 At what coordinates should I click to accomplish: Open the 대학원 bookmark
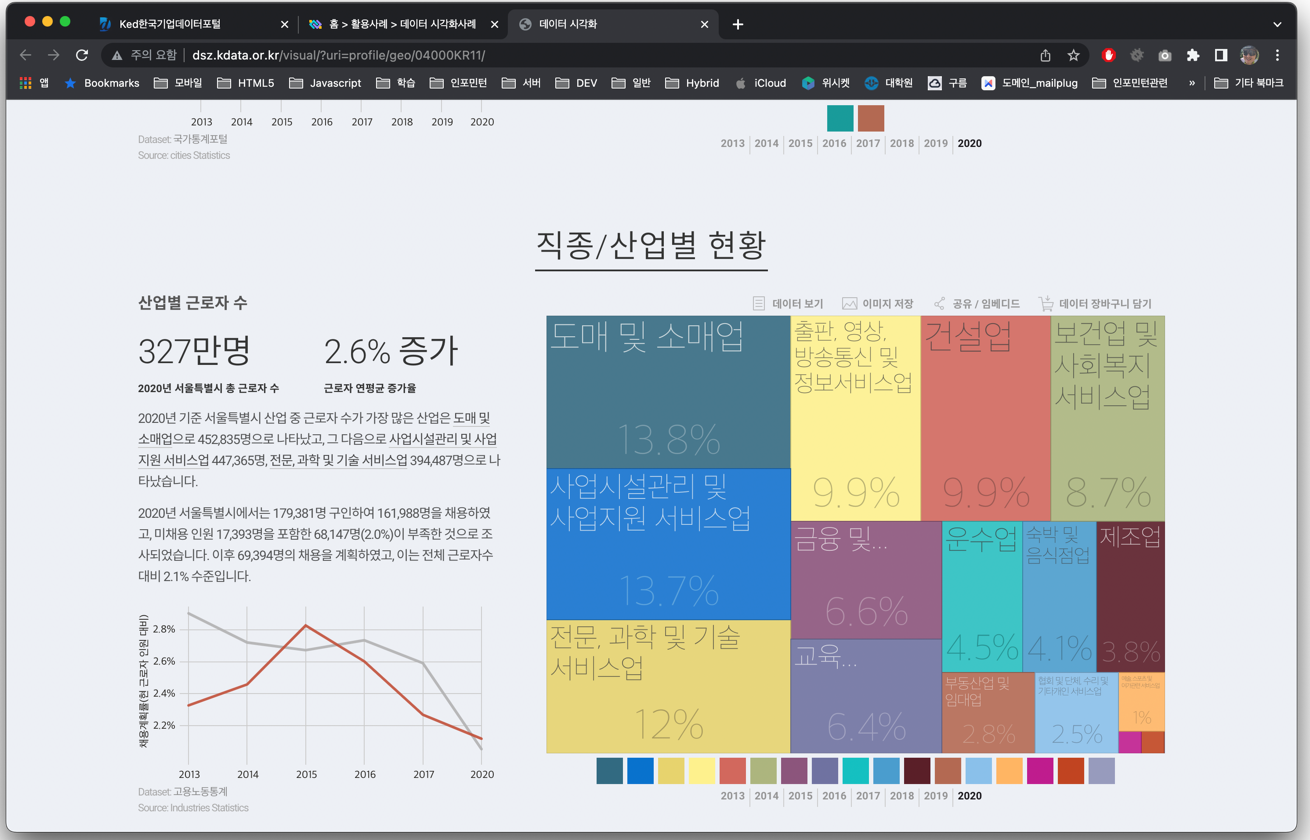[888, 83]
